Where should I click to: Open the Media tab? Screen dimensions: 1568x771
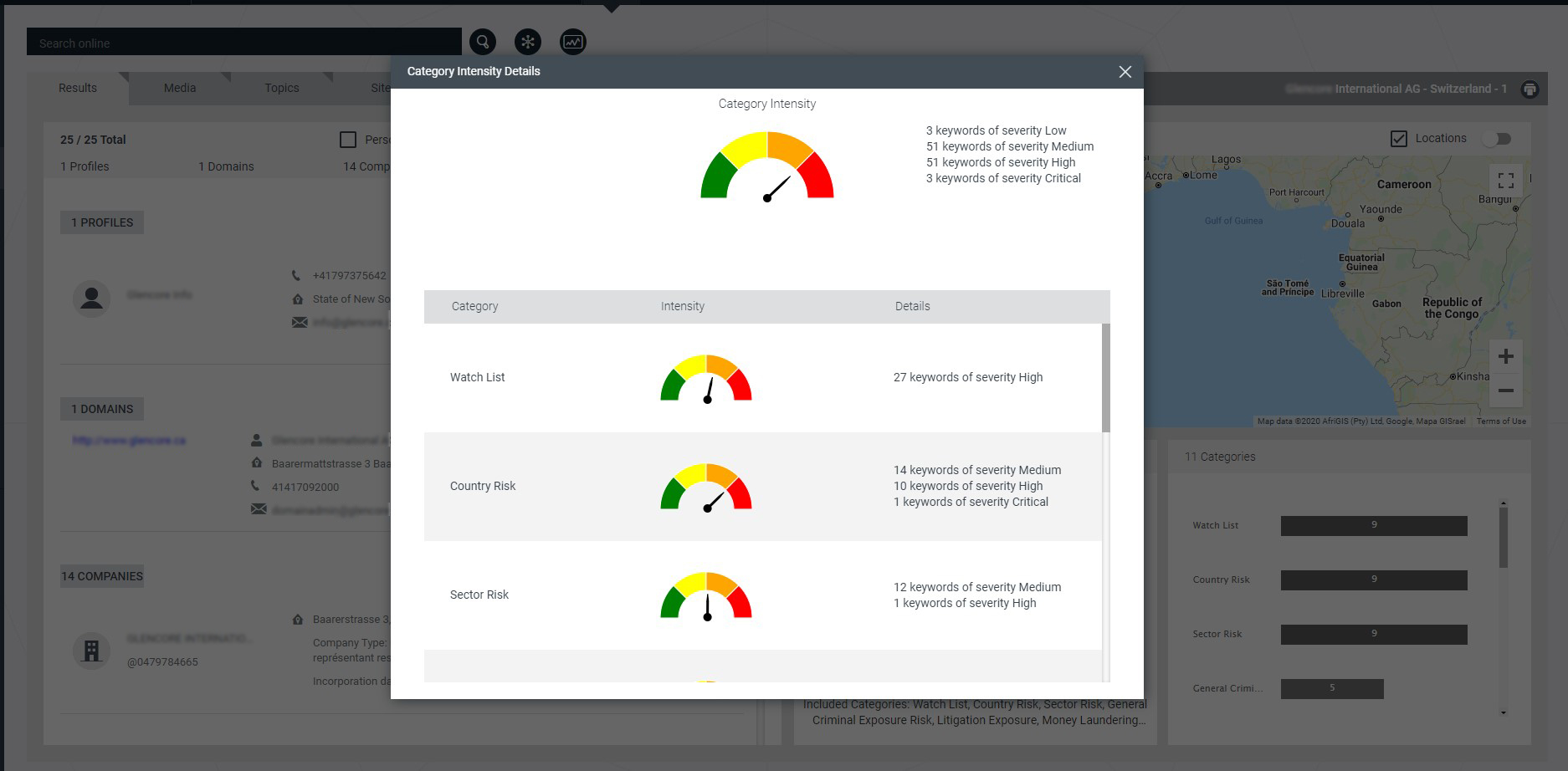pos(180,88)
